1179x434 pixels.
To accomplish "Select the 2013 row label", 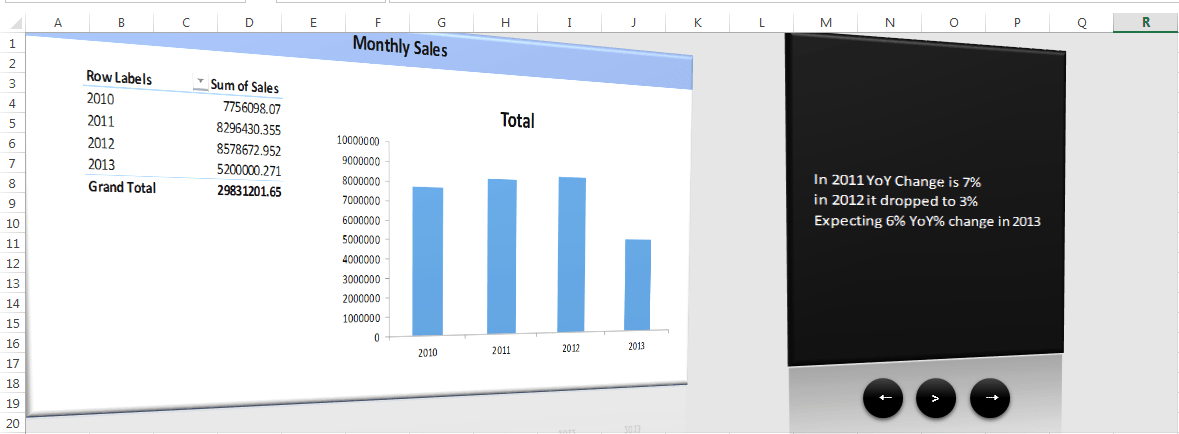I will (101, 165).
